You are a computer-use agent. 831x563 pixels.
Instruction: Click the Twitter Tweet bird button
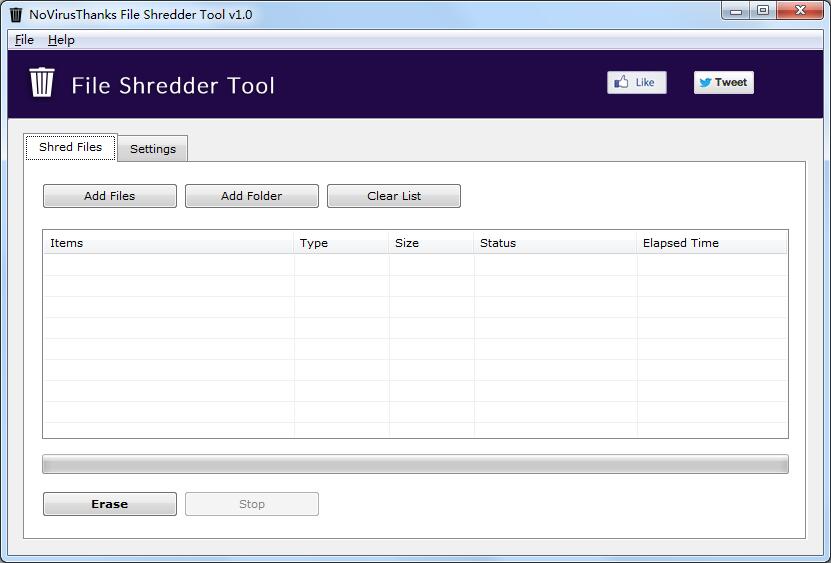point(723,82)
